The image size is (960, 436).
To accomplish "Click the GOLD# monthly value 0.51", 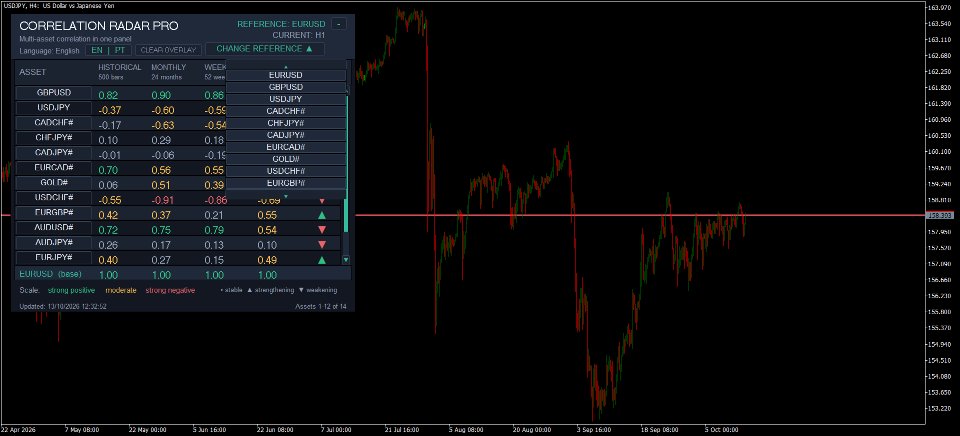I will click(162, 185).
